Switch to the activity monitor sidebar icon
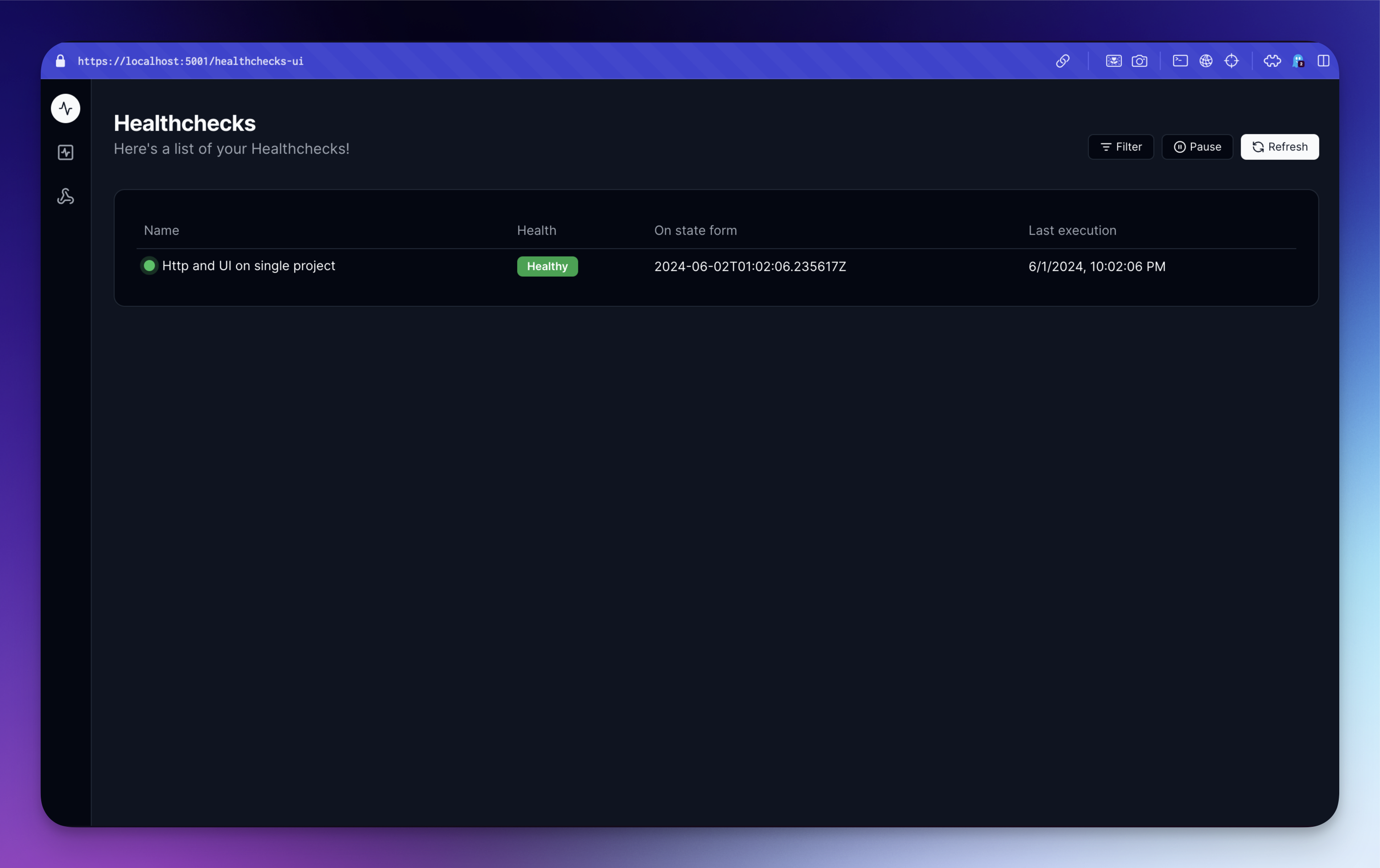The height and width of the screenshot is (868, 1380). (x=65, y=153)
